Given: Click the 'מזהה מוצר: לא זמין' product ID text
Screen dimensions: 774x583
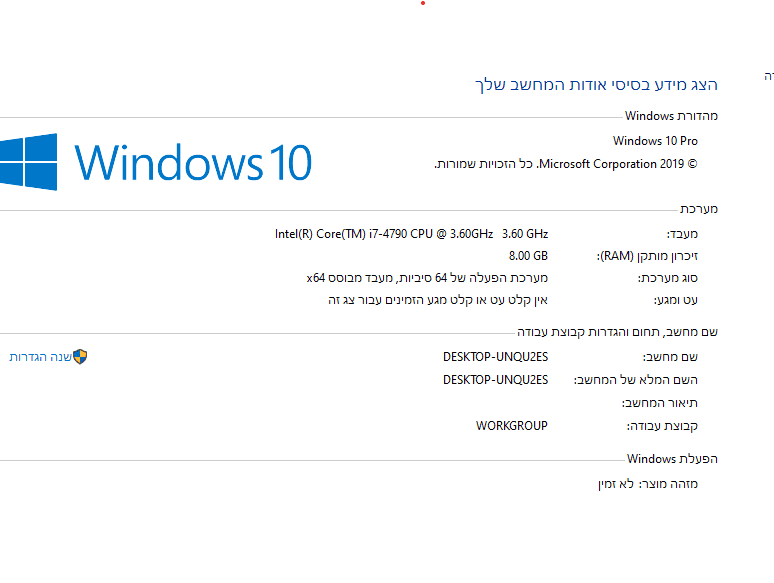Looking at the screenshot, I should [x=648, y=484].
